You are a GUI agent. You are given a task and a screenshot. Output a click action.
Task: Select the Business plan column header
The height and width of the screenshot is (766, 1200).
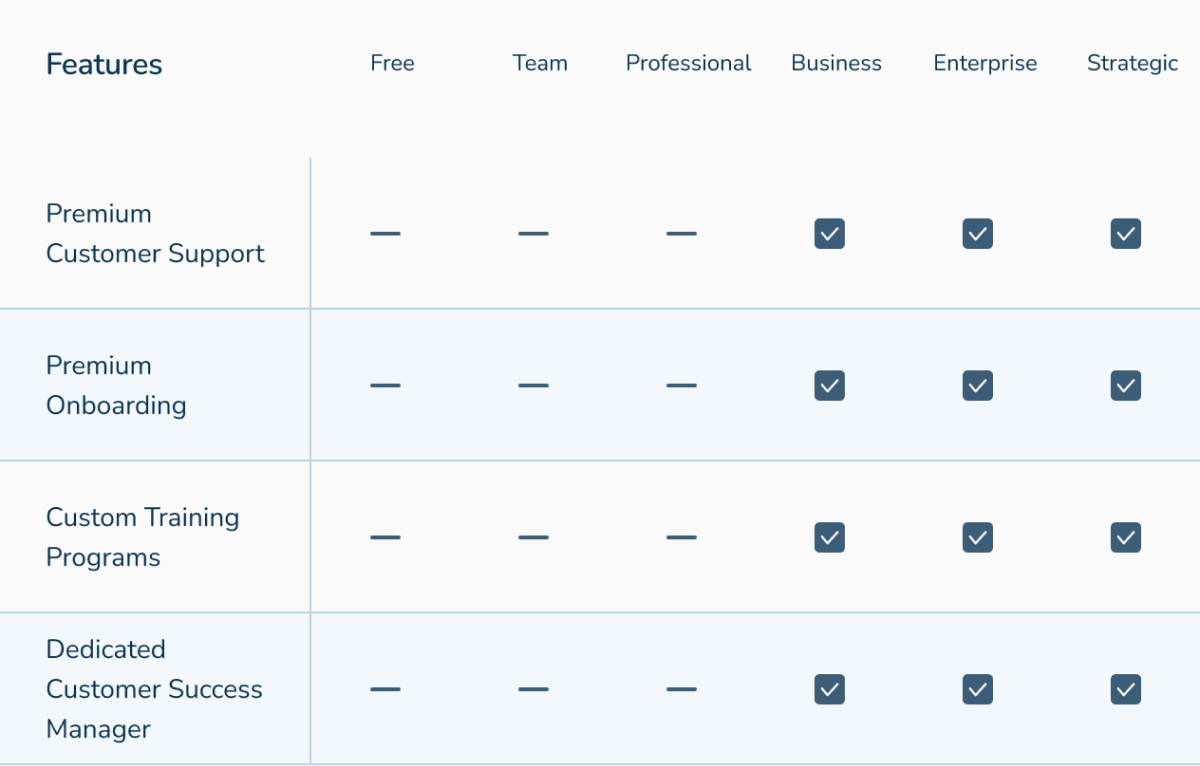click(836, 63)
